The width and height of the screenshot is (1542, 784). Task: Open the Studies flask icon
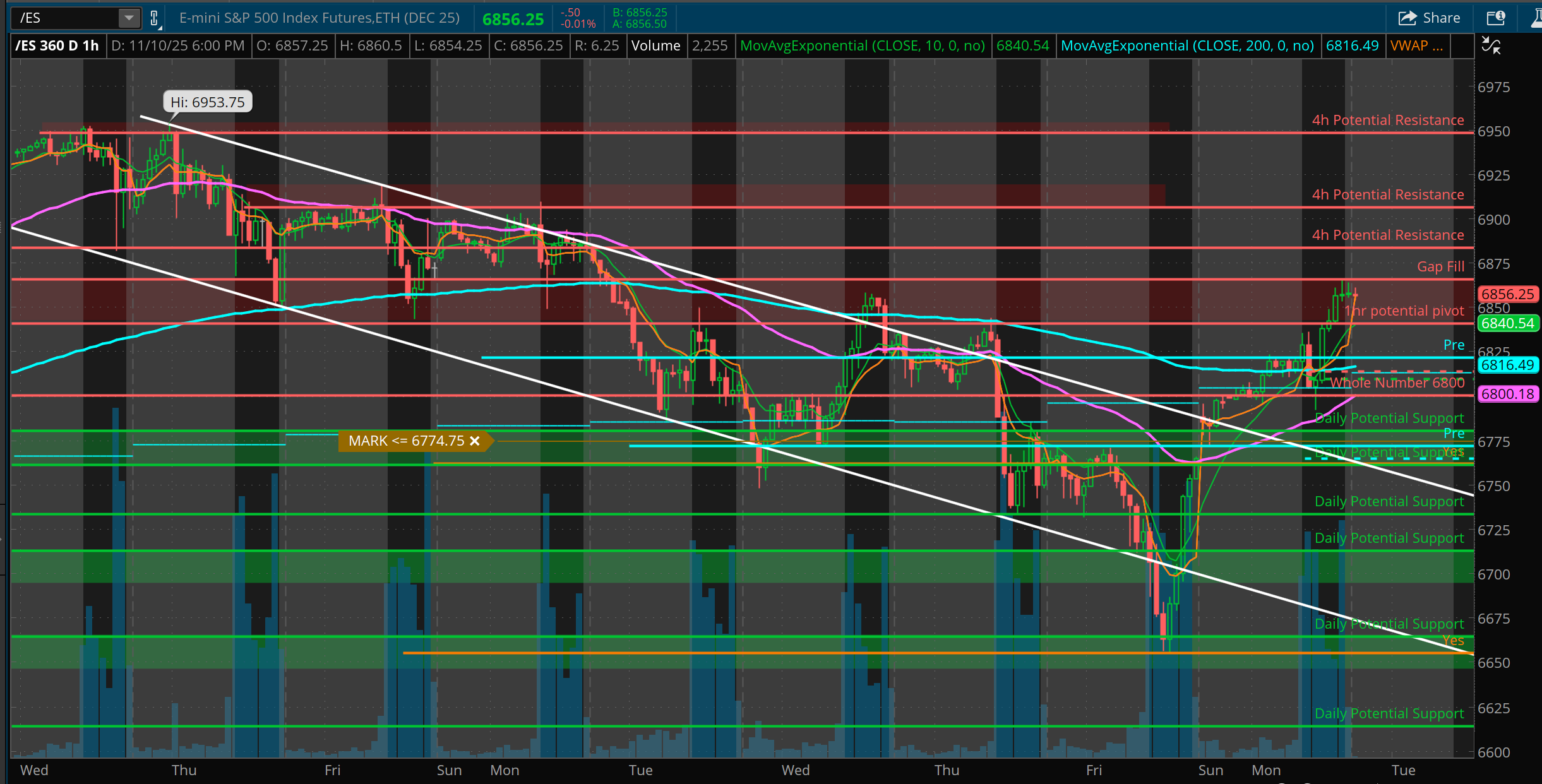(x=1537, y=18)
